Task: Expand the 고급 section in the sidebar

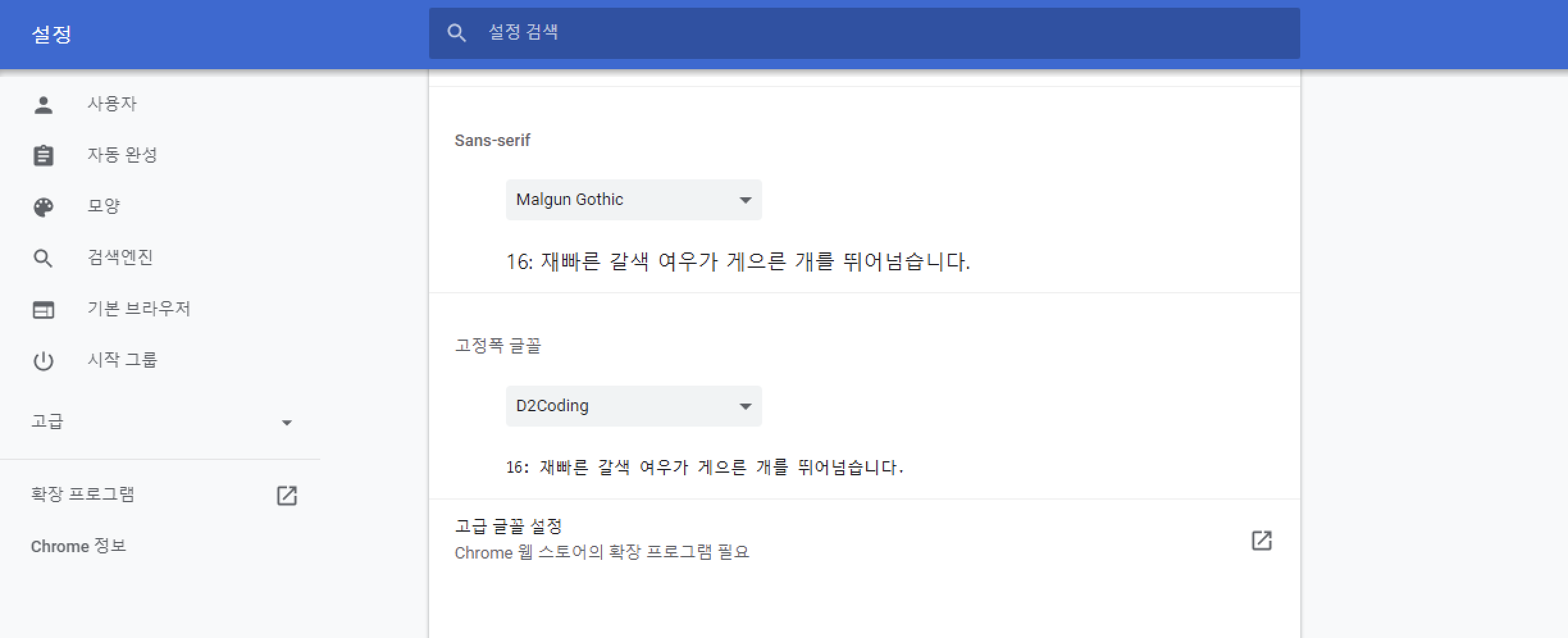Action: pyautogui.click(x=160, y=422)
